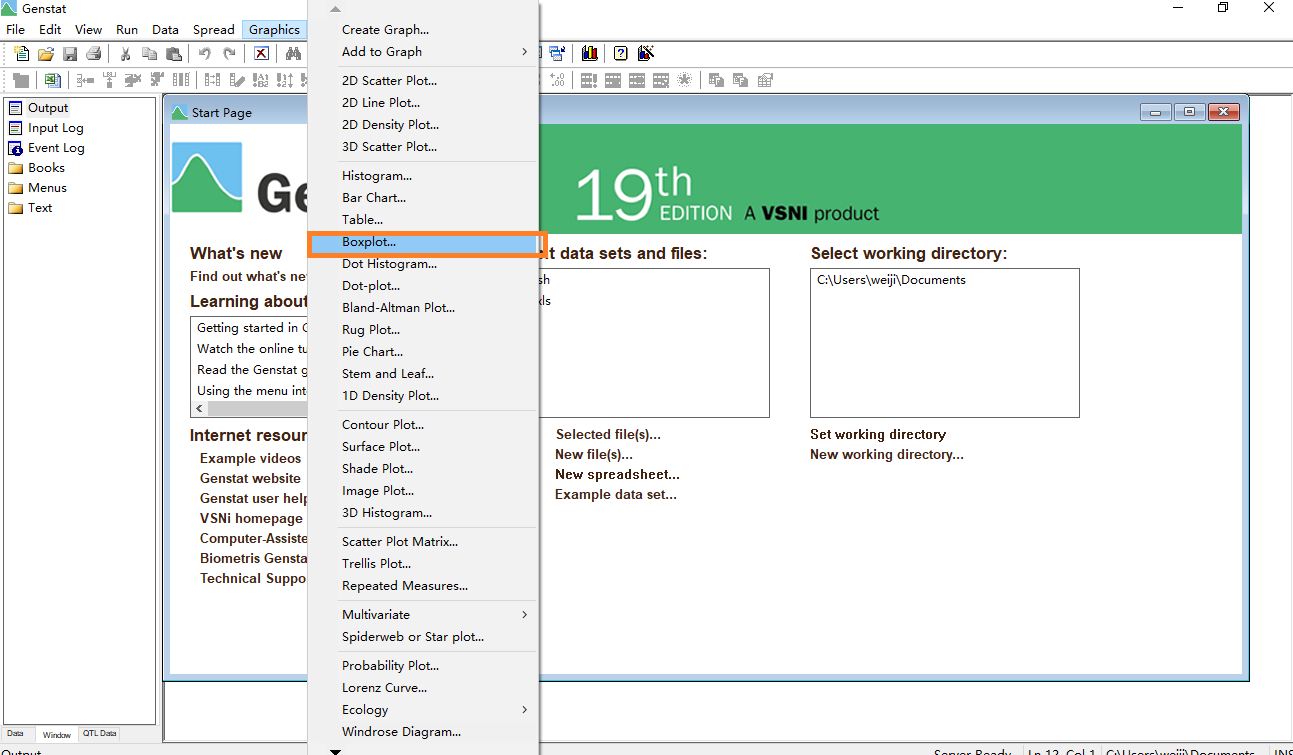This screenshot has width=1293, height=755.
Task: Click the binoculars Find icon
Action: click(x=293, y=54)
